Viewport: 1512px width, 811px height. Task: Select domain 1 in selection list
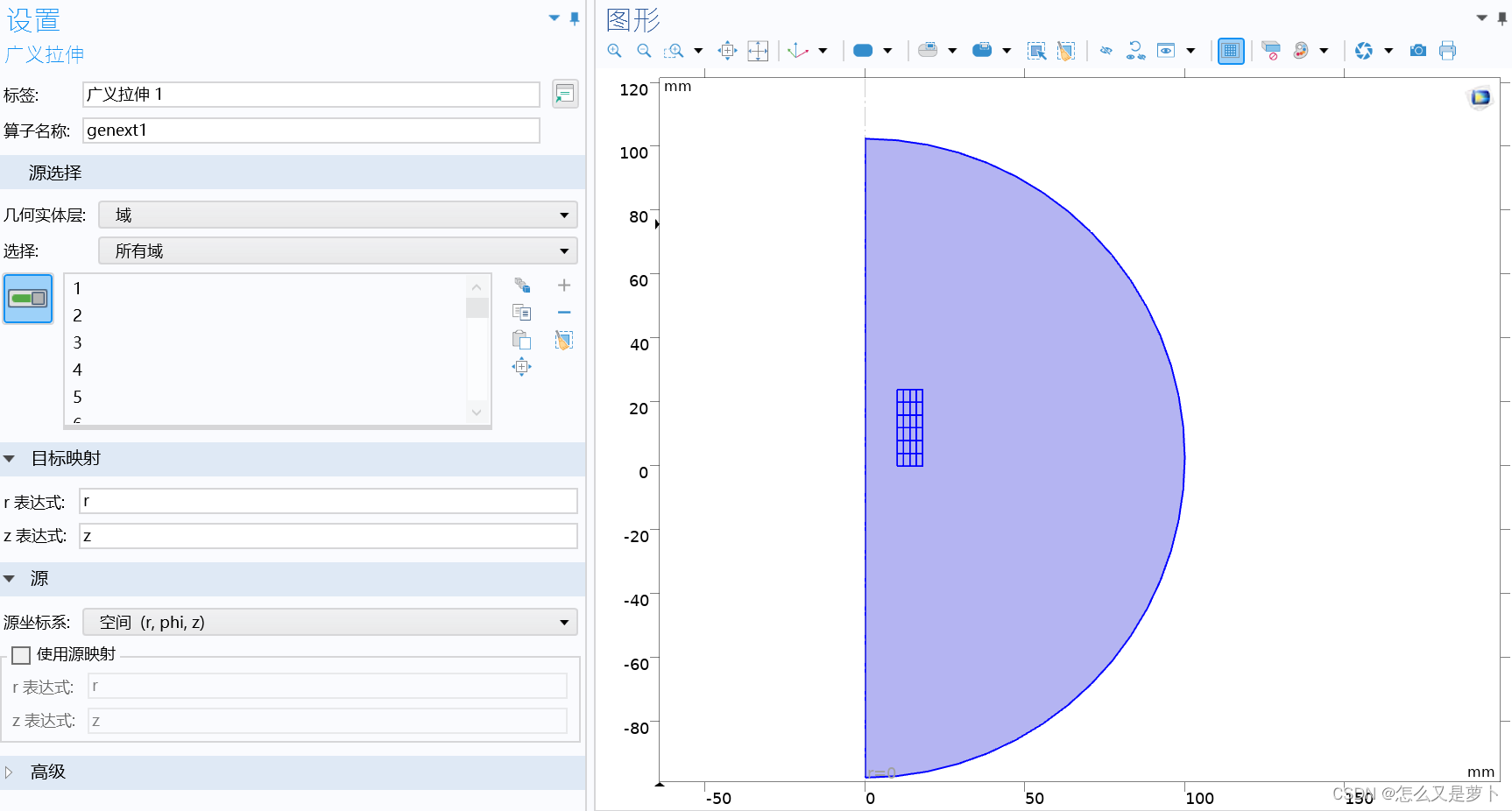coord(77,288)
